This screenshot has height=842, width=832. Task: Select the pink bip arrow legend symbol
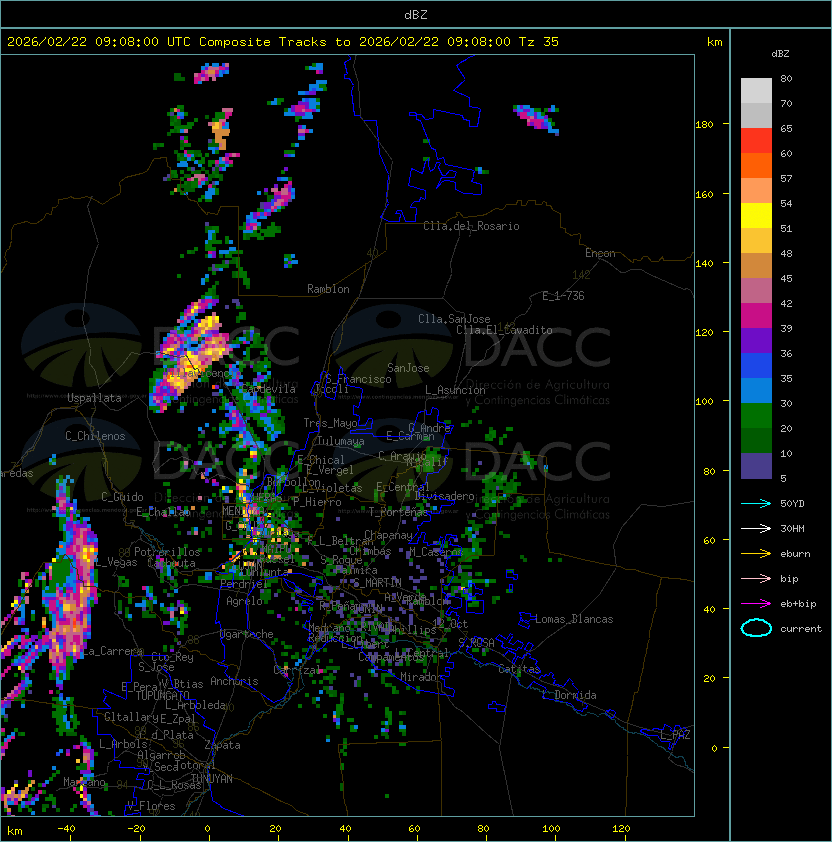756,579
